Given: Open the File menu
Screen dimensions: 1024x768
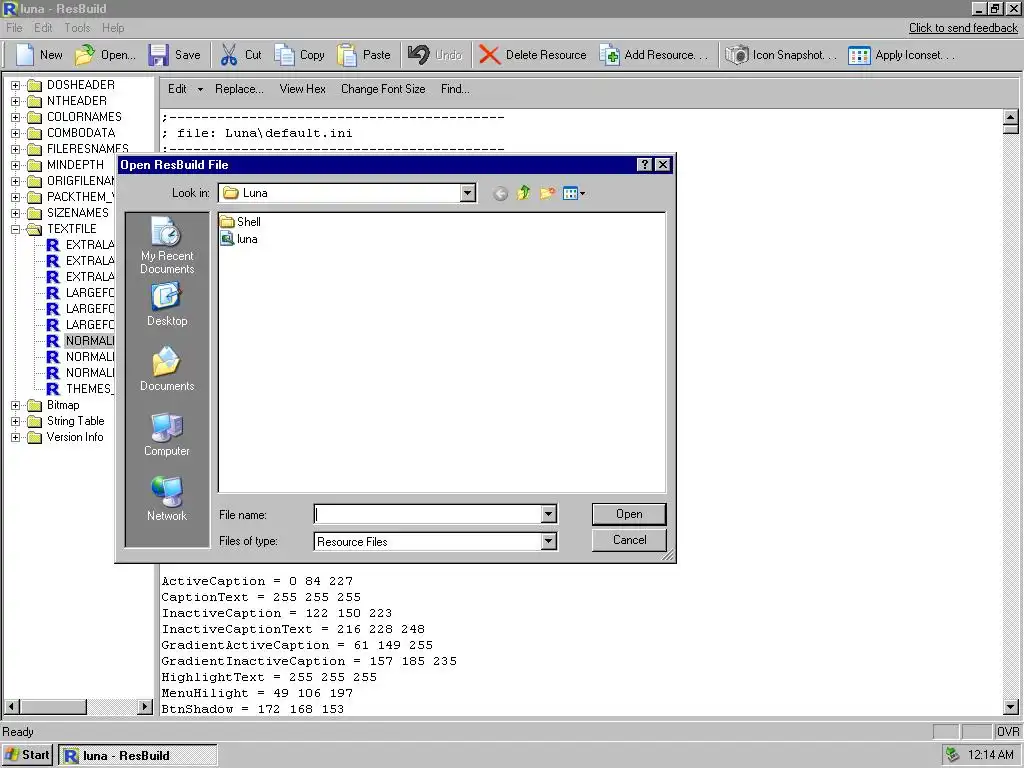Looking at the screenshot, I should point(14,28).
